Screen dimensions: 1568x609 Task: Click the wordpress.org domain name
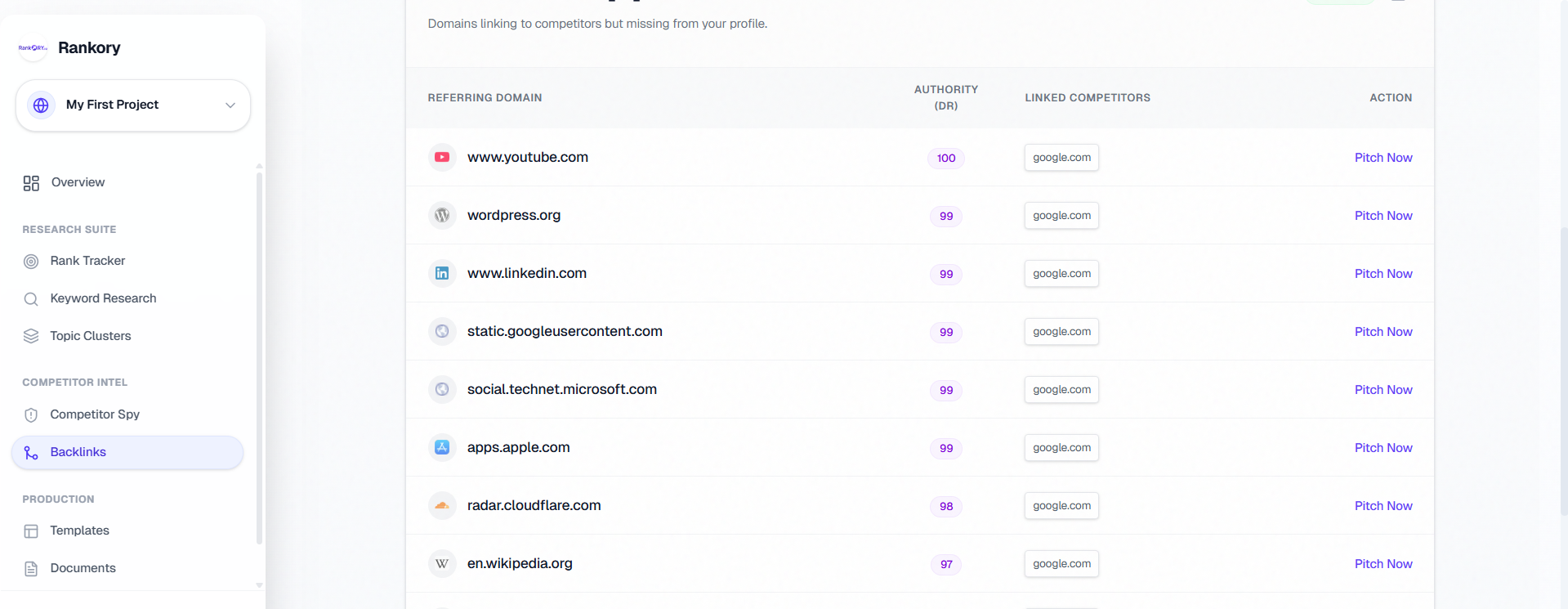[x=514, y=215]
